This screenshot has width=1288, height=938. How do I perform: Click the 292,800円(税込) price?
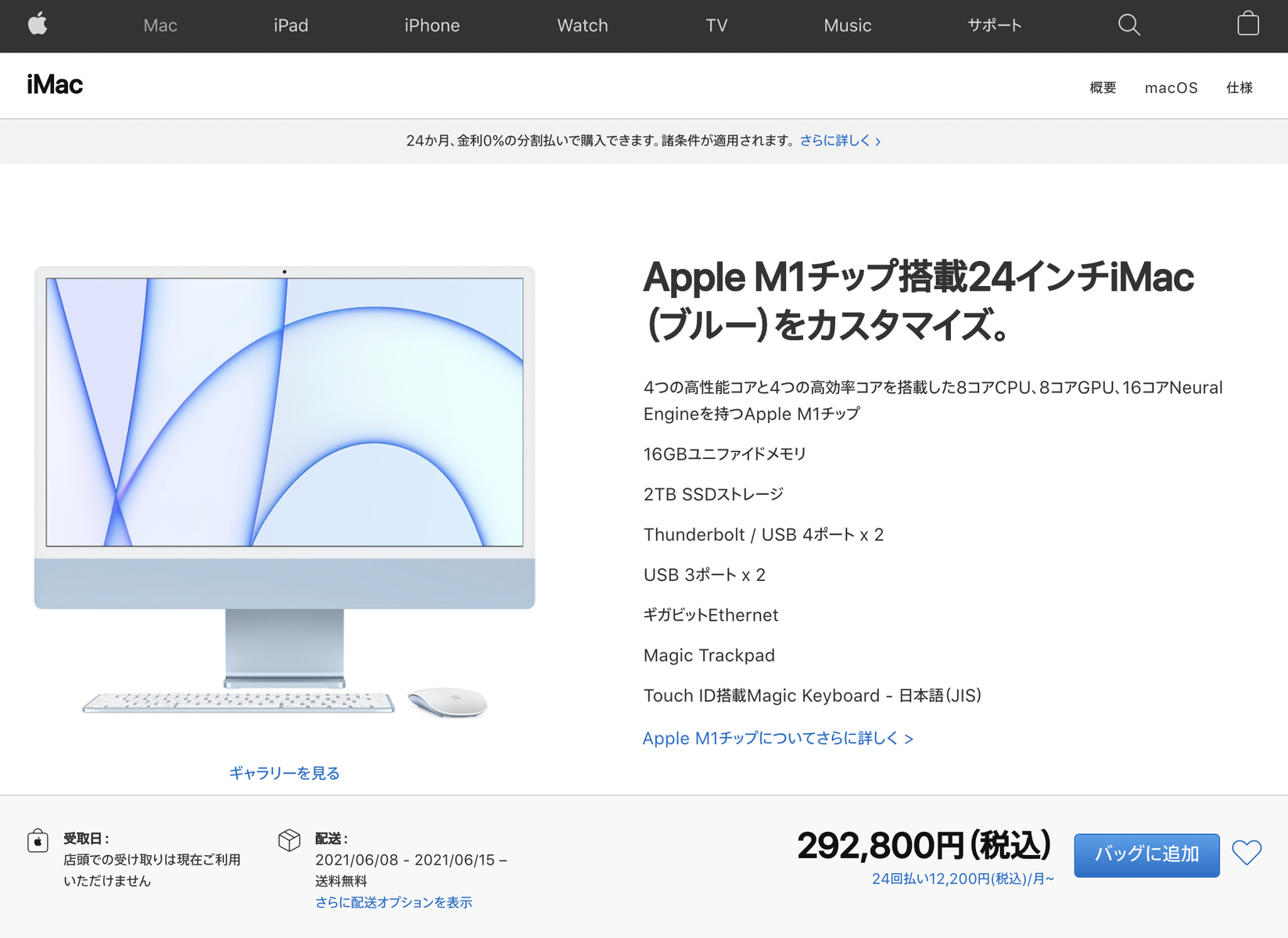[924, 846]
